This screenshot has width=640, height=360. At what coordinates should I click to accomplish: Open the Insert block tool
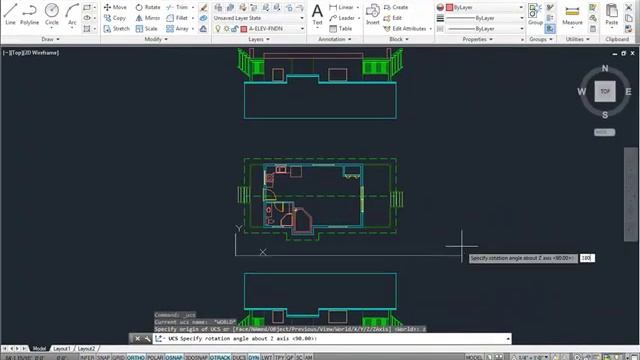tap(372, 14)
